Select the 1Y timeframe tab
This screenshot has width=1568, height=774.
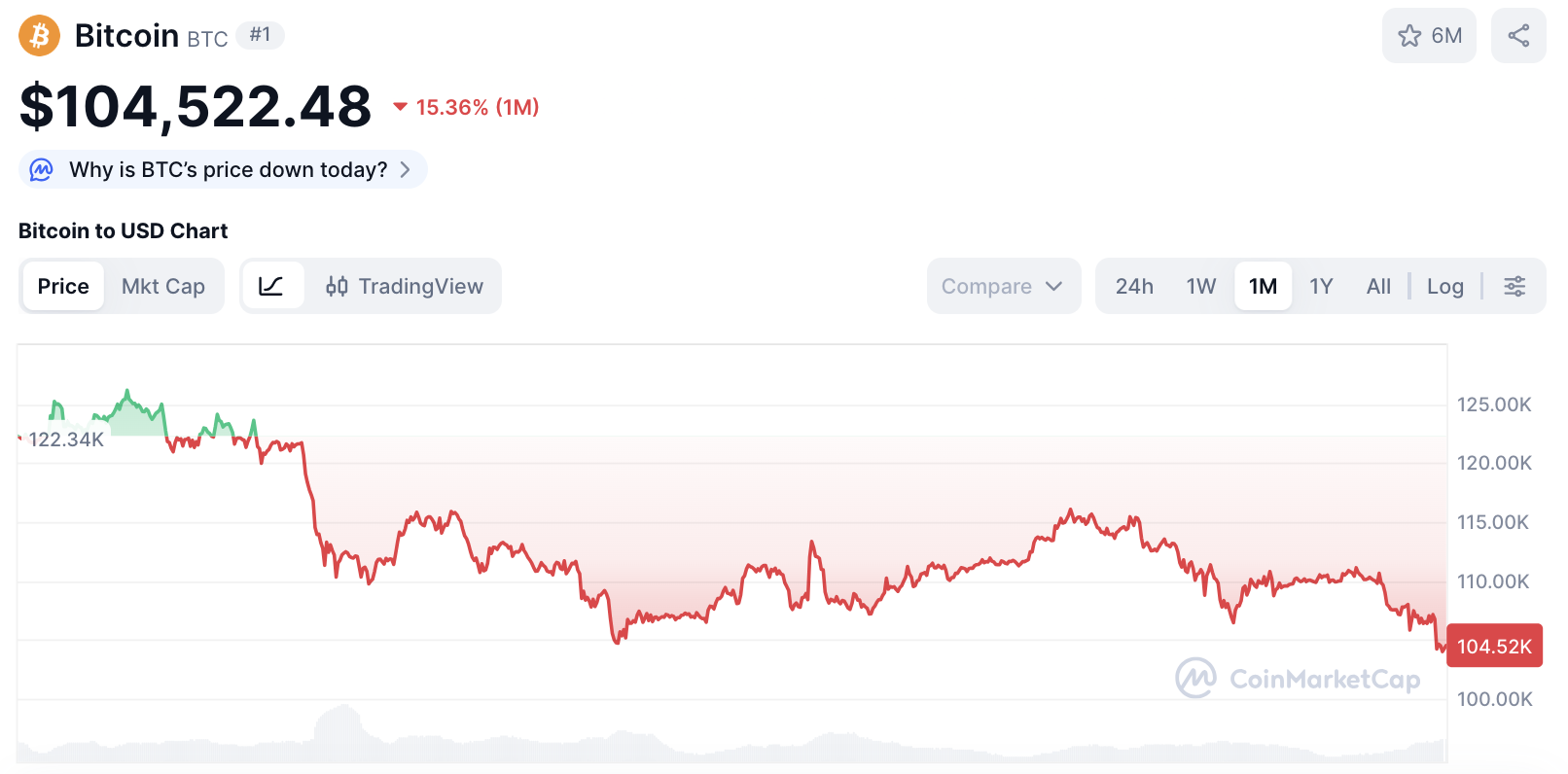[x=1321, y=285]
